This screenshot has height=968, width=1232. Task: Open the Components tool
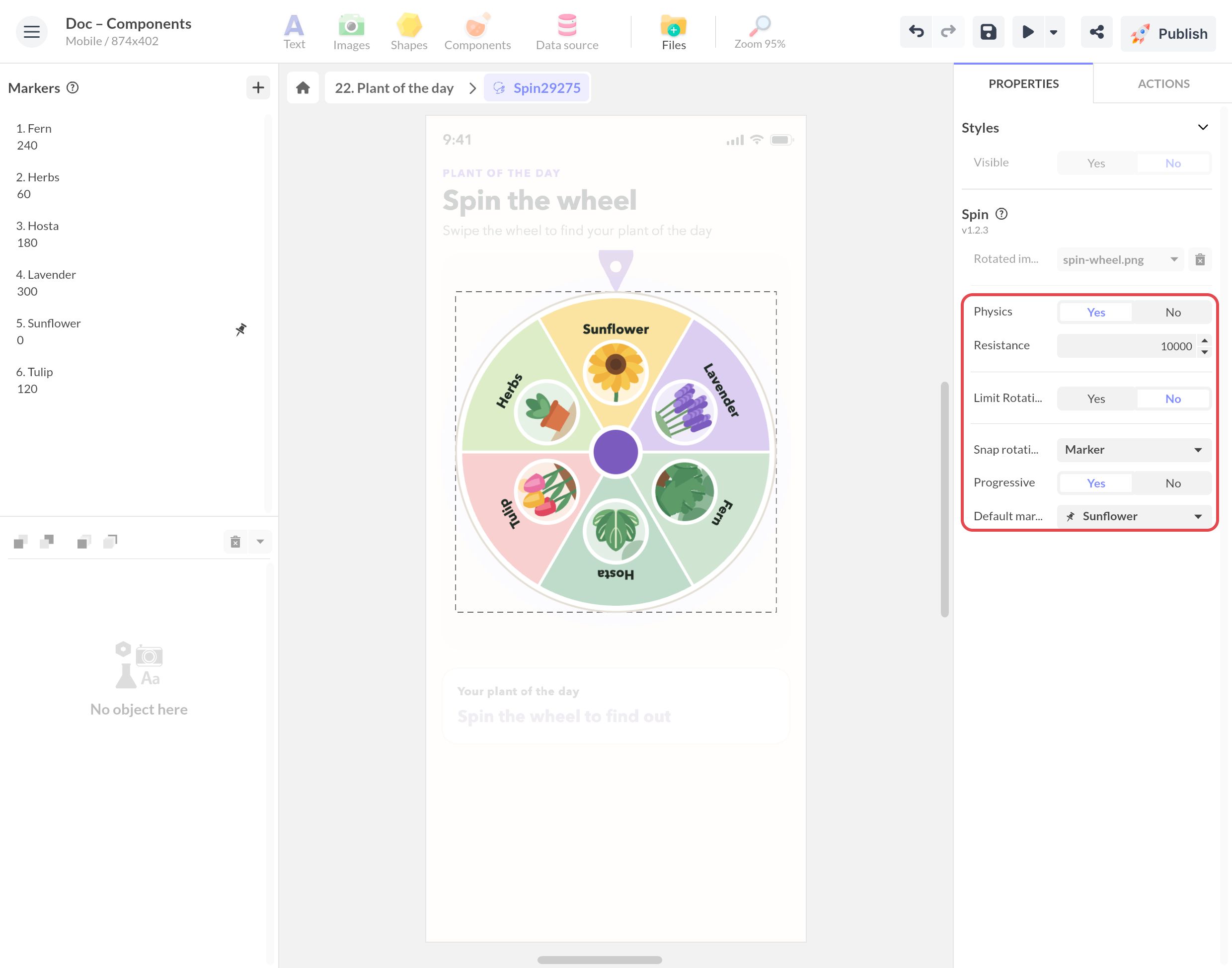point(477,32)
